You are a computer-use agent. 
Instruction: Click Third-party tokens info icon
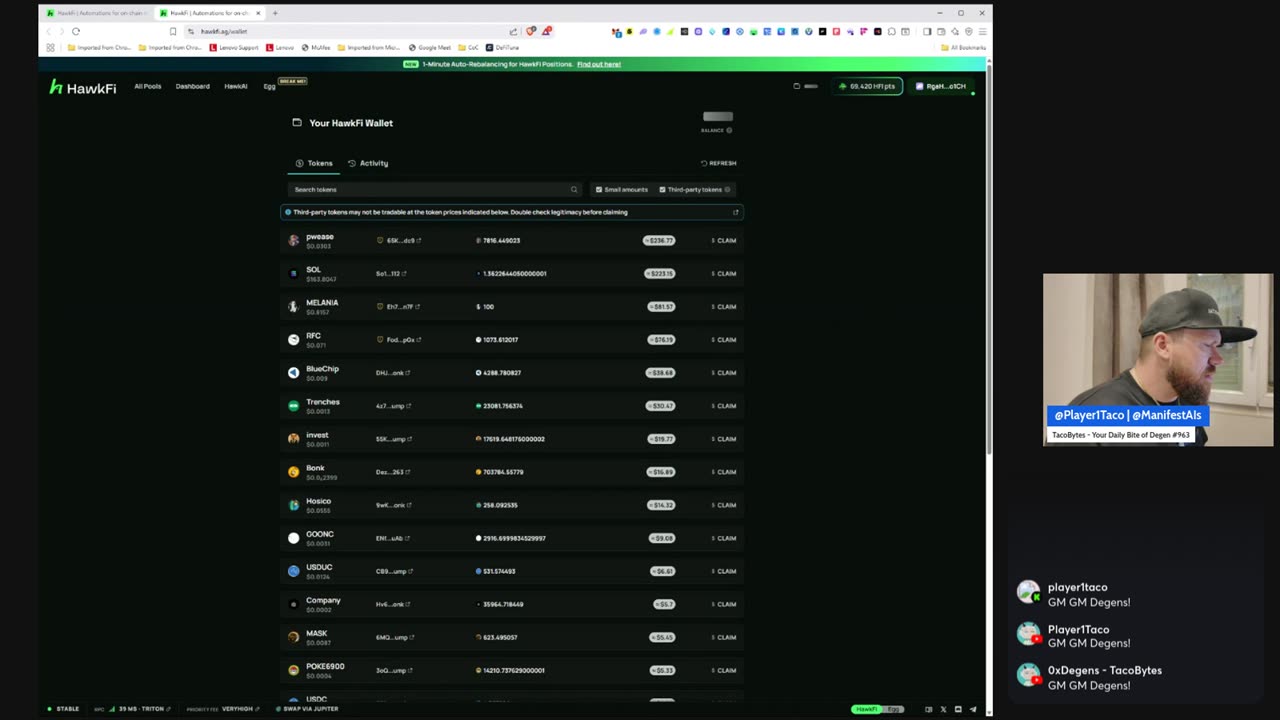727,189
